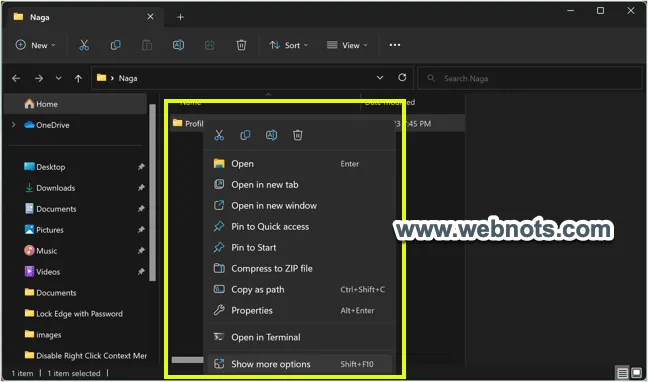Select Open in new tab
The image size is (648, 382).
coord(299,185)
